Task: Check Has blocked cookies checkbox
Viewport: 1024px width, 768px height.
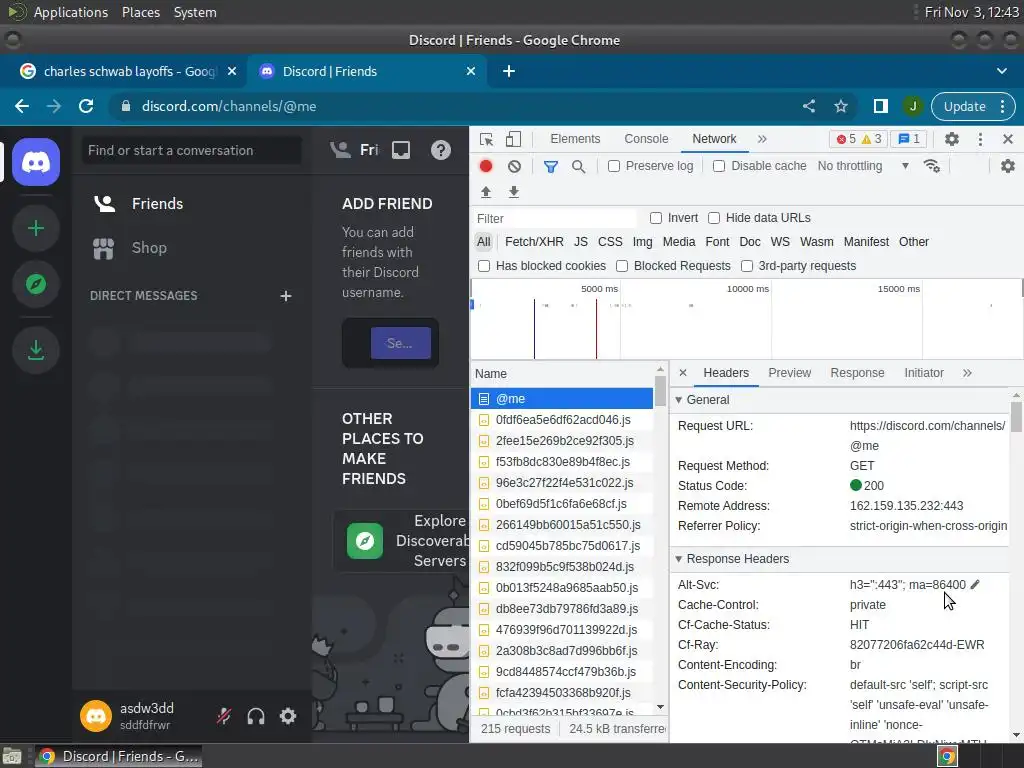Action: [x=484, y=266]
